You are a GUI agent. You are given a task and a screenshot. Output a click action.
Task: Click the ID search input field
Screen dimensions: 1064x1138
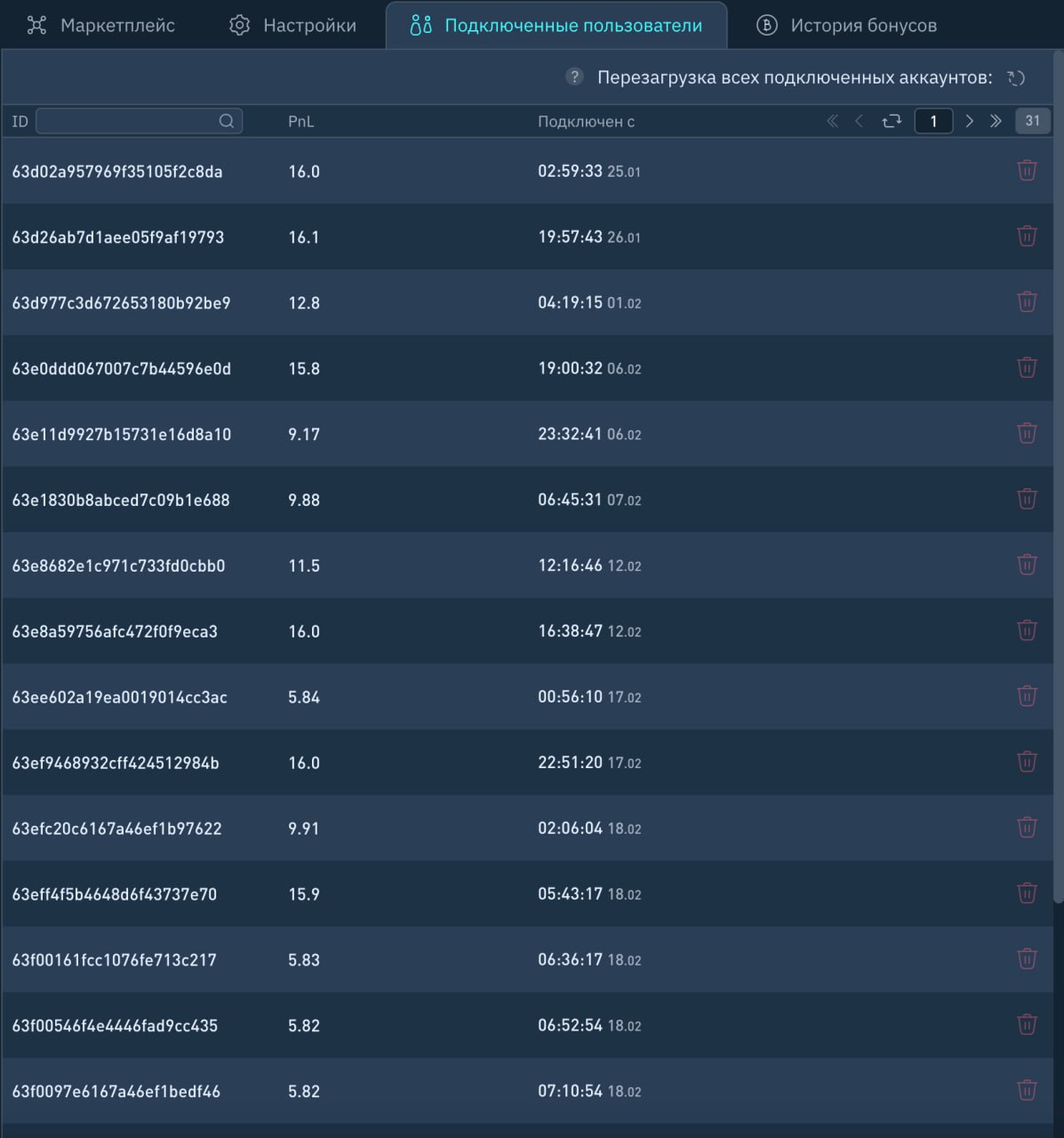point(126,121)
